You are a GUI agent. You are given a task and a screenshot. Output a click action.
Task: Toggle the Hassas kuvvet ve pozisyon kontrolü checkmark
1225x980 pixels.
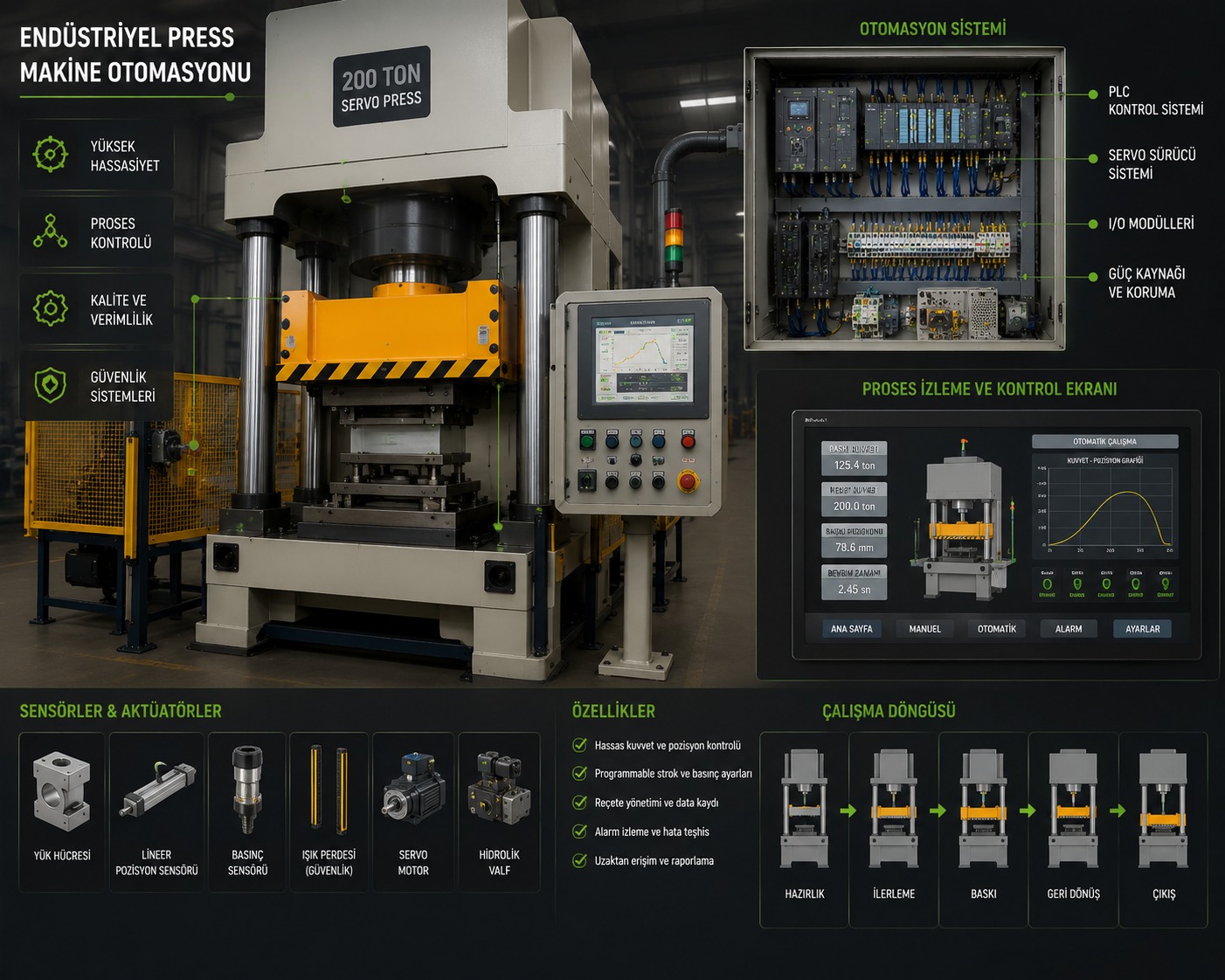579,745
